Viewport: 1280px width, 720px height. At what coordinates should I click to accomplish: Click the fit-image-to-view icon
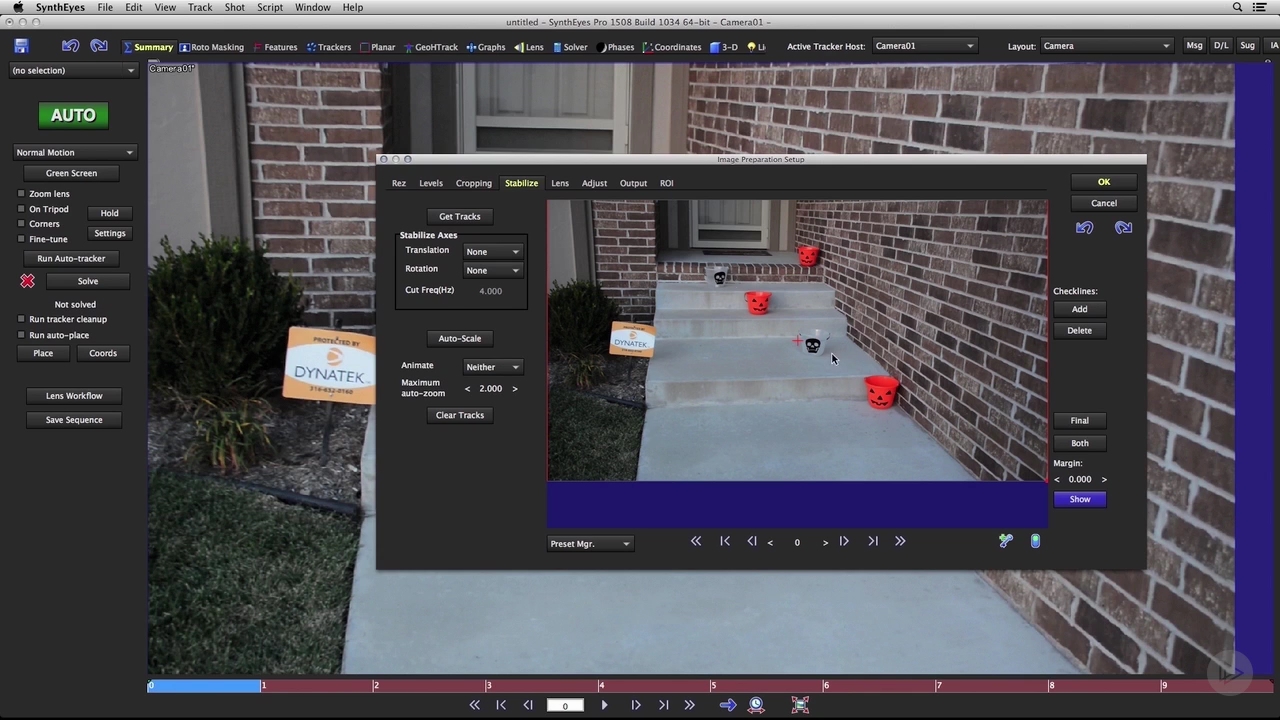pyautogui.click(x=800, y=705)
